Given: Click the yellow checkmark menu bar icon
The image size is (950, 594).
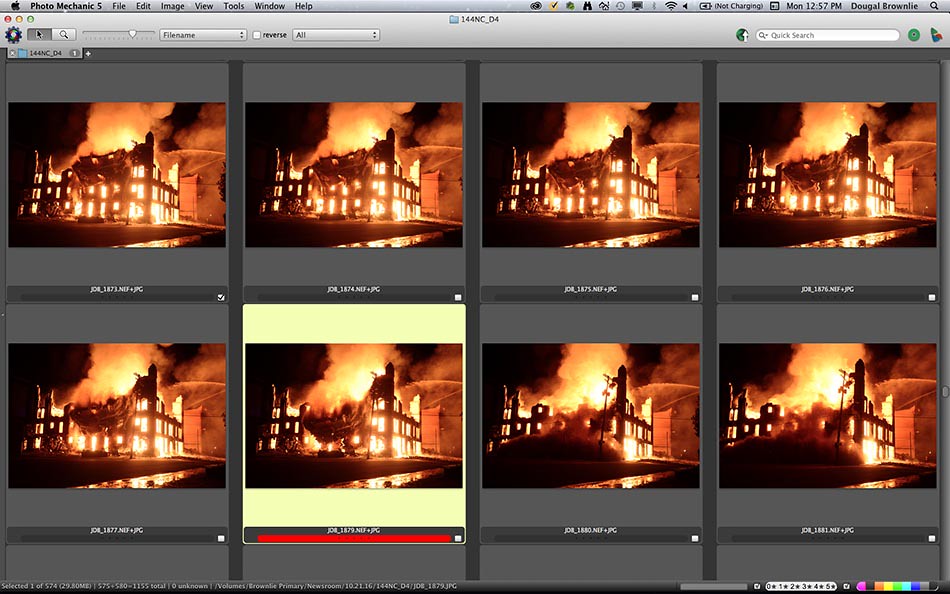Looking at the screenshot, I should coord(554,6).
